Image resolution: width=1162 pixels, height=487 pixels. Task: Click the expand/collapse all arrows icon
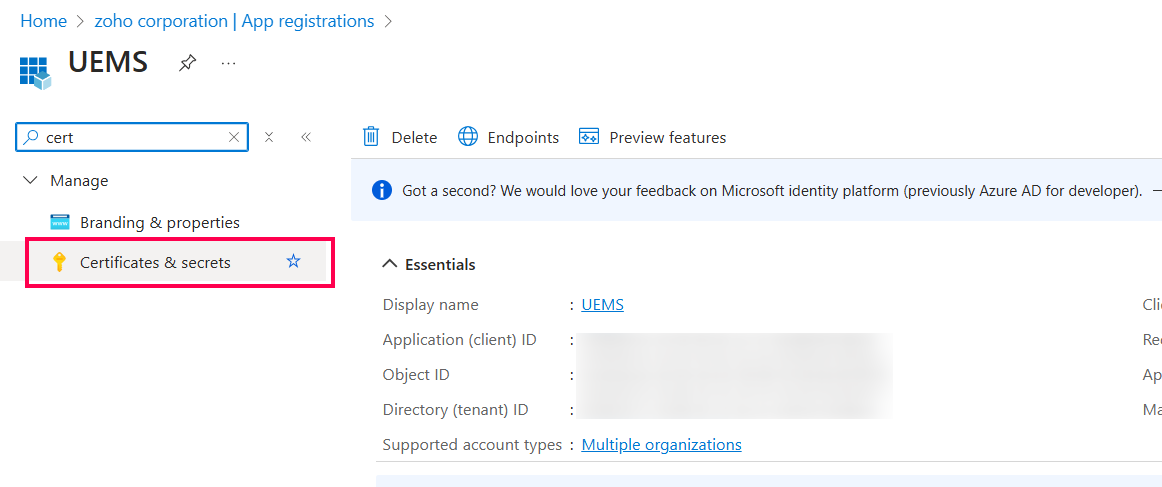click(x=269, y=137)
